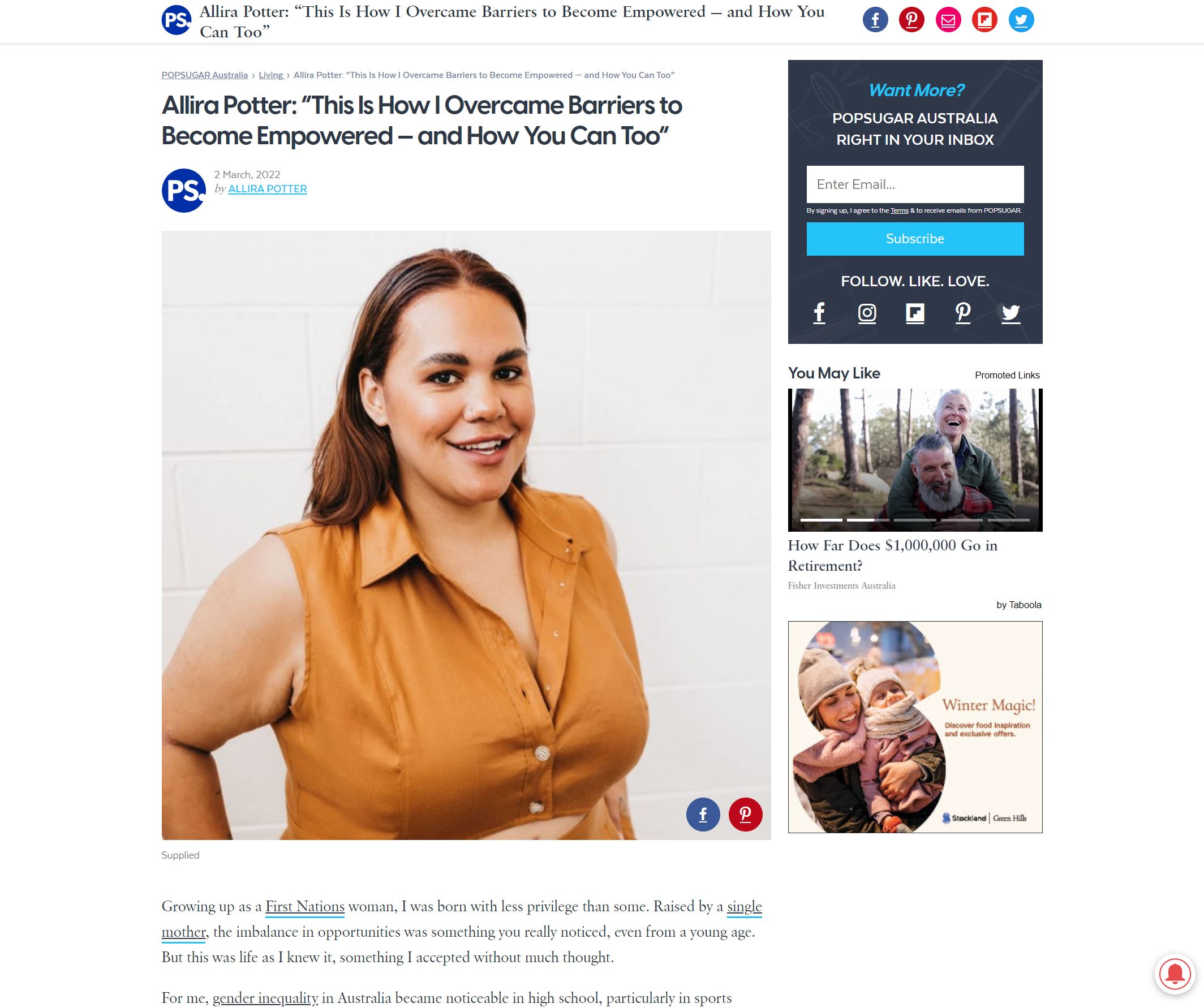Share by email using header envelope icon
This screenshot has height=1008, width=1204.
point(948,20)
